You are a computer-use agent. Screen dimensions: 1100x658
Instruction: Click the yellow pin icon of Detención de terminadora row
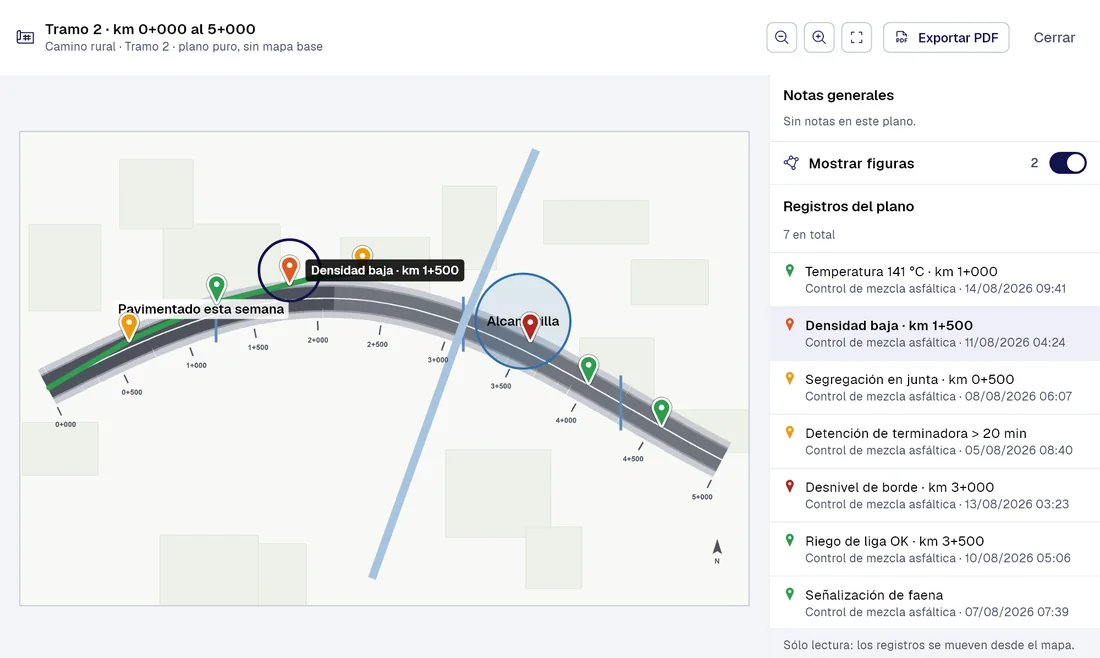[x=789, y=433]
